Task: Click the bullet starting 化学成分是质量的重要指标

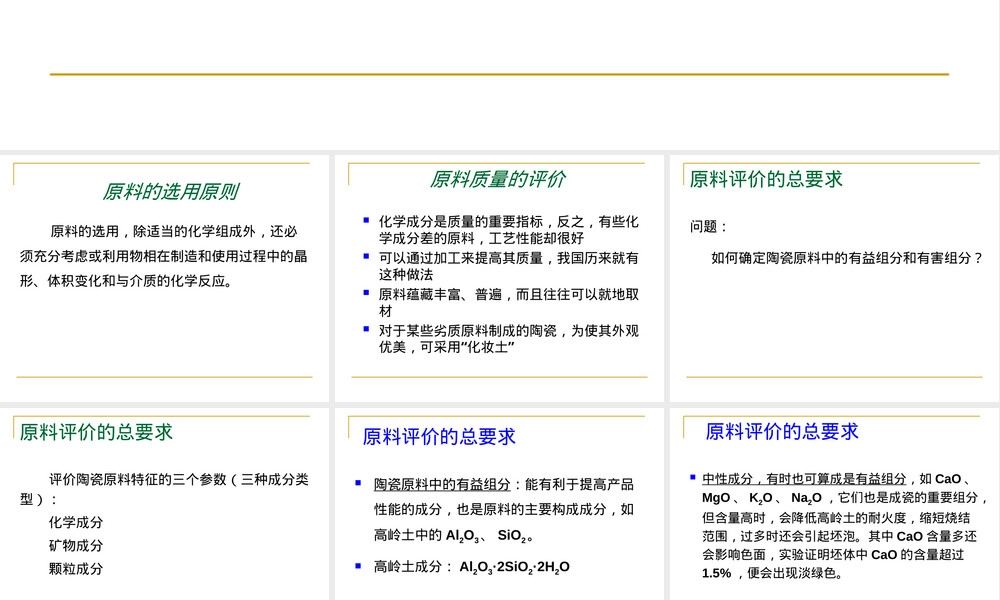Action: tap(508, 230)
